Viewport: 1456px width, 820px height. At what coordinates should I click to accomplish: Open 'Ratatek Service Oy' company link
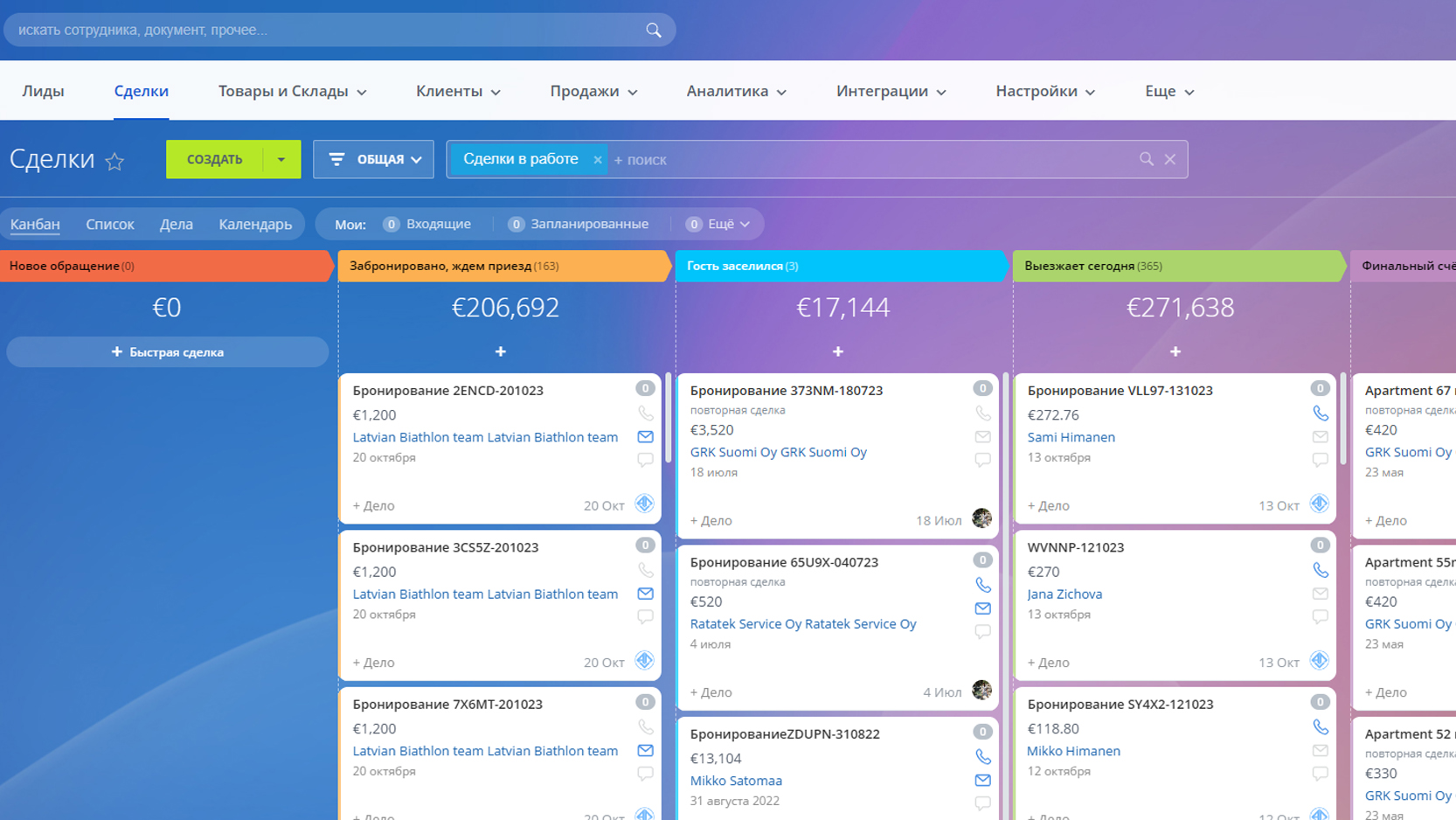[x=803, y=624]
